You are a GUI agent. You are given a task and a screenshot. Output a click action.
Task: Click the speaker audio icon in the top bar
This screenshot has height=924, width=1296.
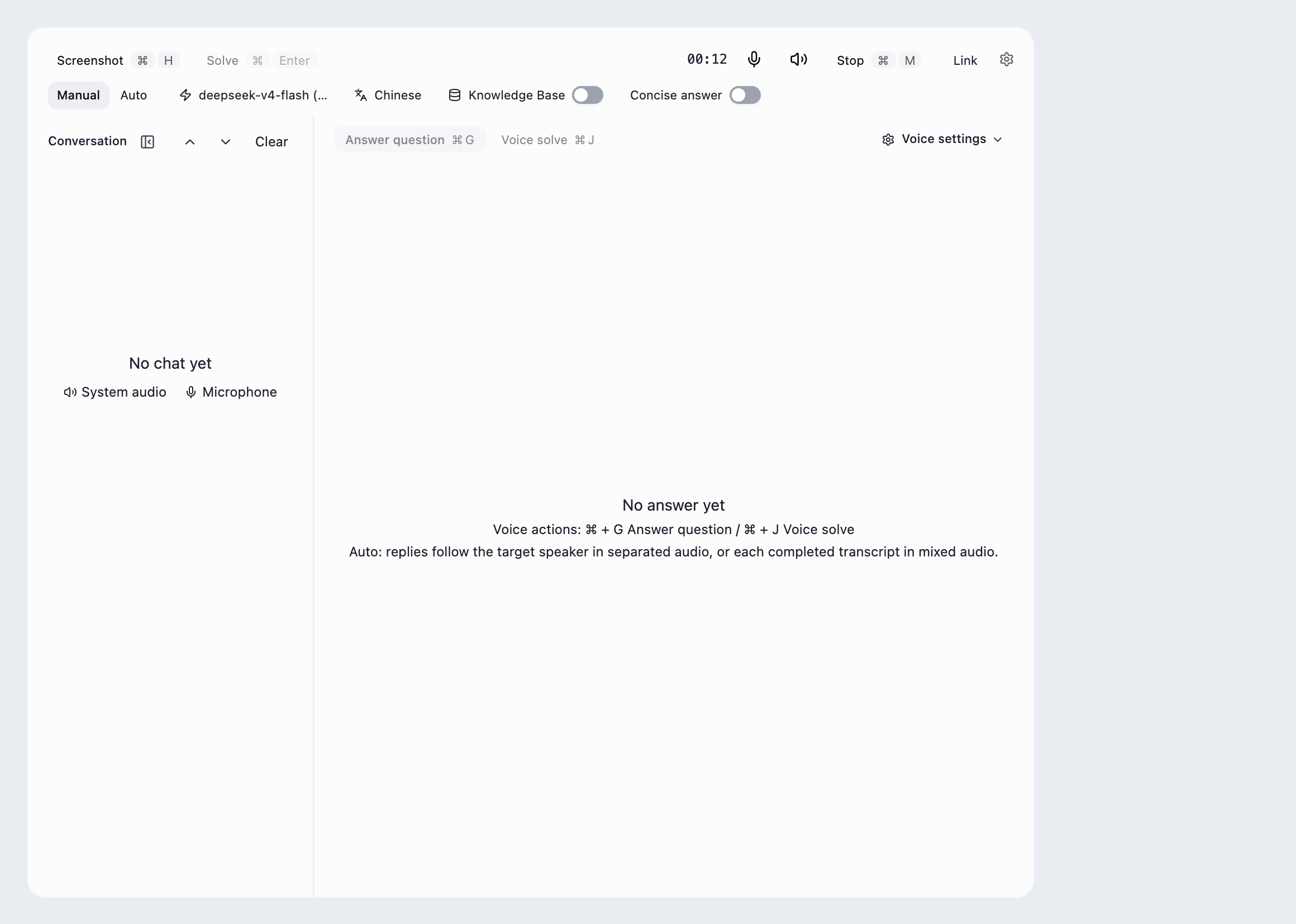pos(798,59)
